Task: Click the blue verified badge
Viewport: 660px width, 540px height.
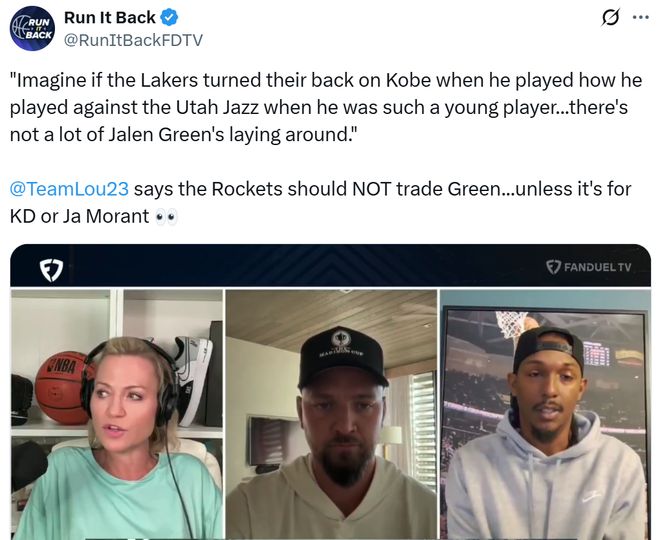Action: coord(170,18)
